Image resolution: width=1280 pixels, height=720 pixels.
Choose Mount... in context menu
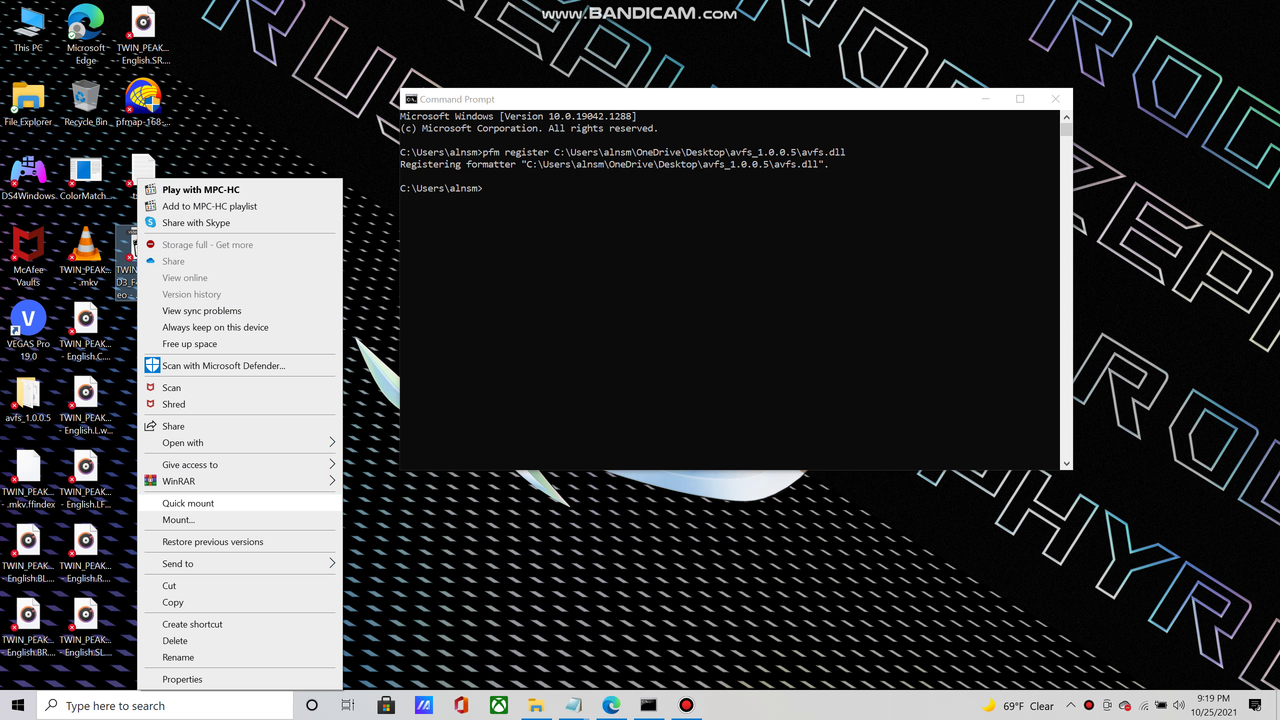click(240, 520)
